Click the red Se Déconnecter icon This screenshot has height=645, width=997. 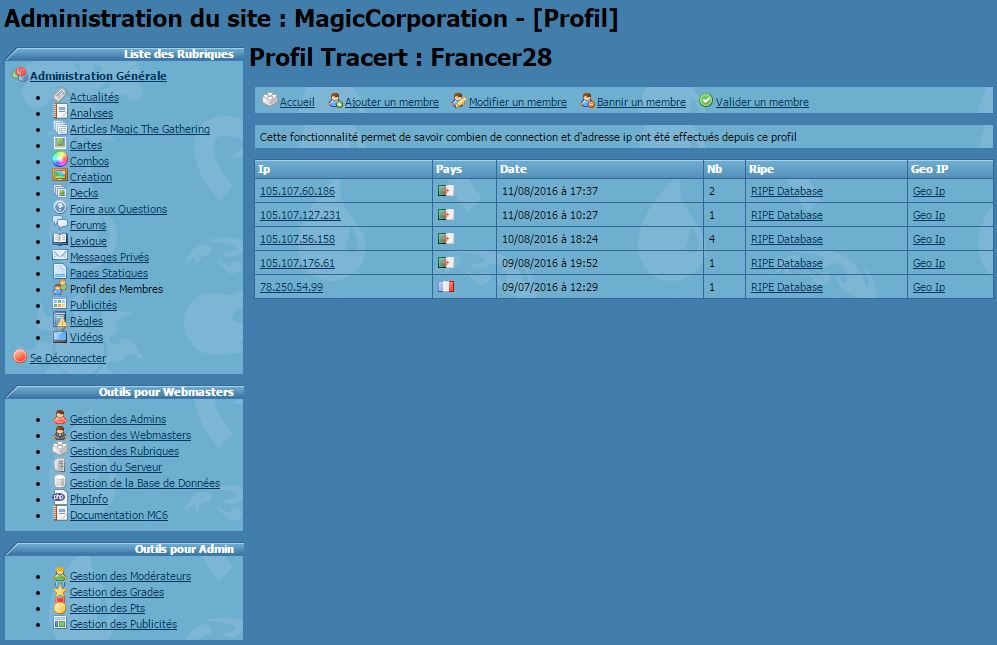[20, 356]
